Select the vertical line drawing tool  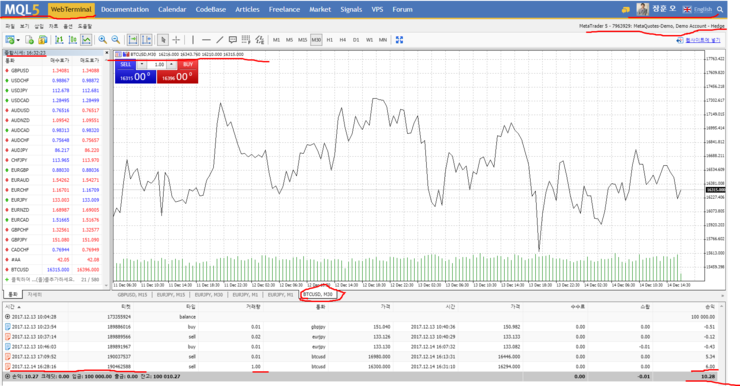click(193, 40)
